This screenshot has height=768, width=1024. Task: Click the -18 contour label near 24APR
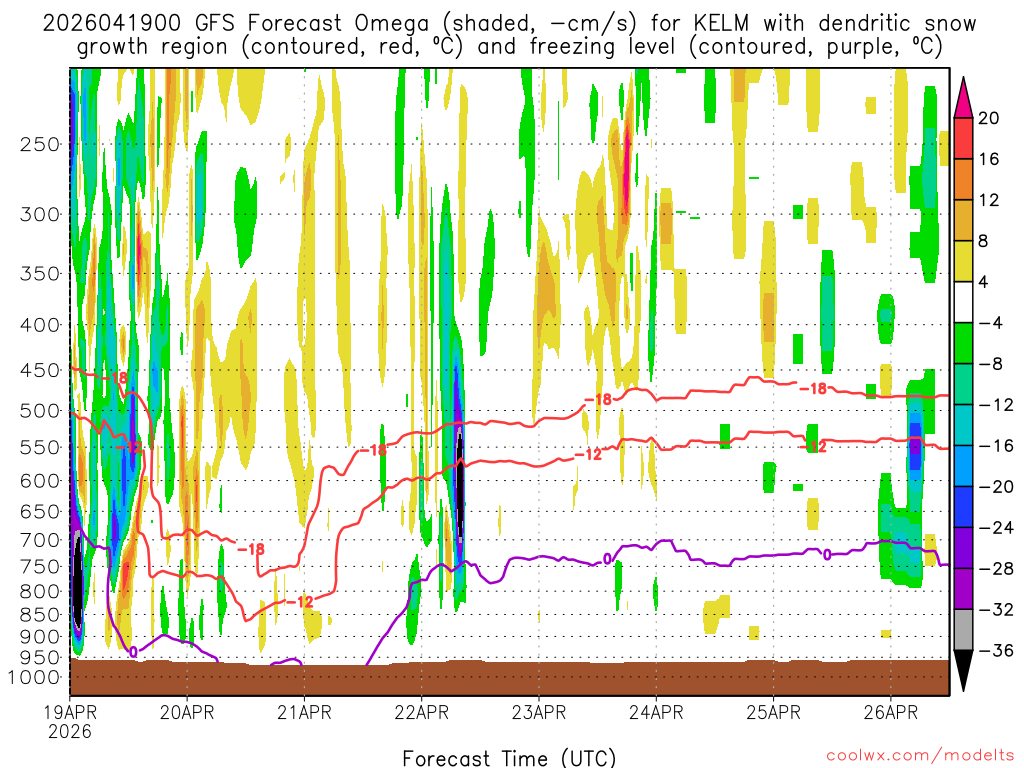(597, 399)
